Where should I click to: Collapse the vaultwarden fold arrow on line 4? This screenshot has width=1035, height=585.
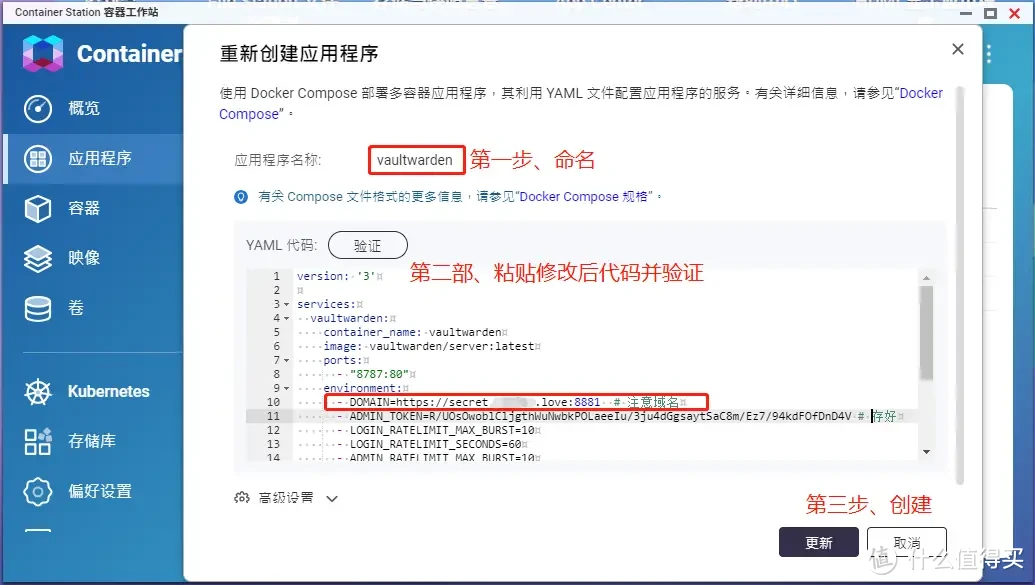286,318
